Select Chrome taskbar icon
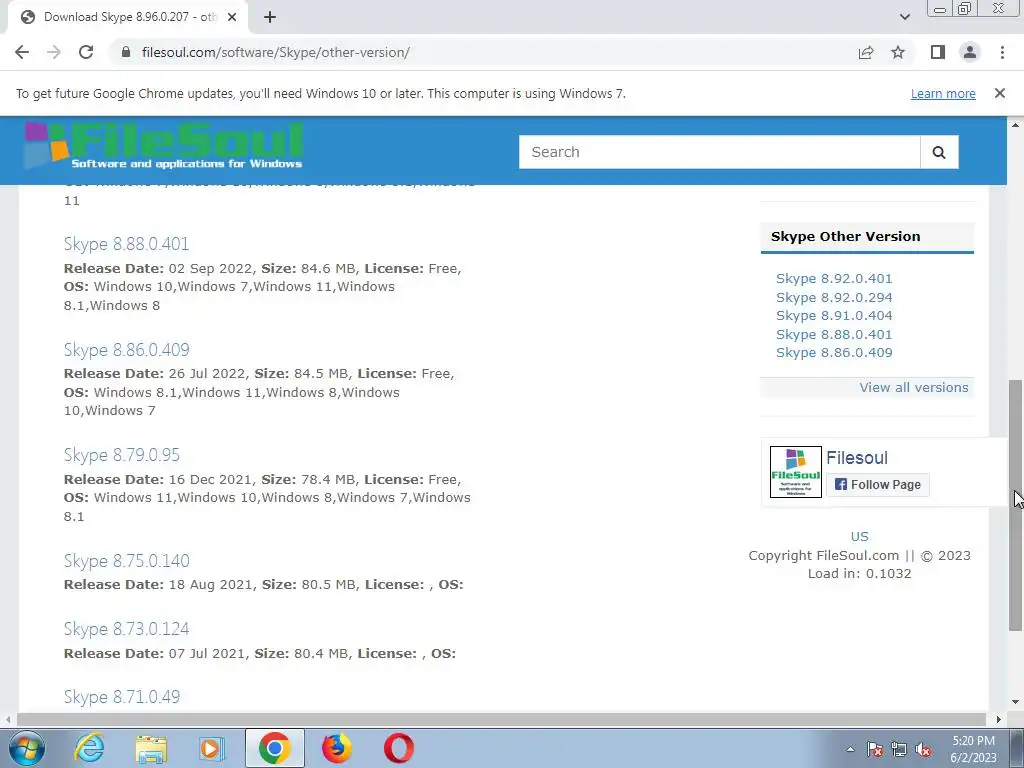The image size is (1024, 768). (x=274, y=748)
